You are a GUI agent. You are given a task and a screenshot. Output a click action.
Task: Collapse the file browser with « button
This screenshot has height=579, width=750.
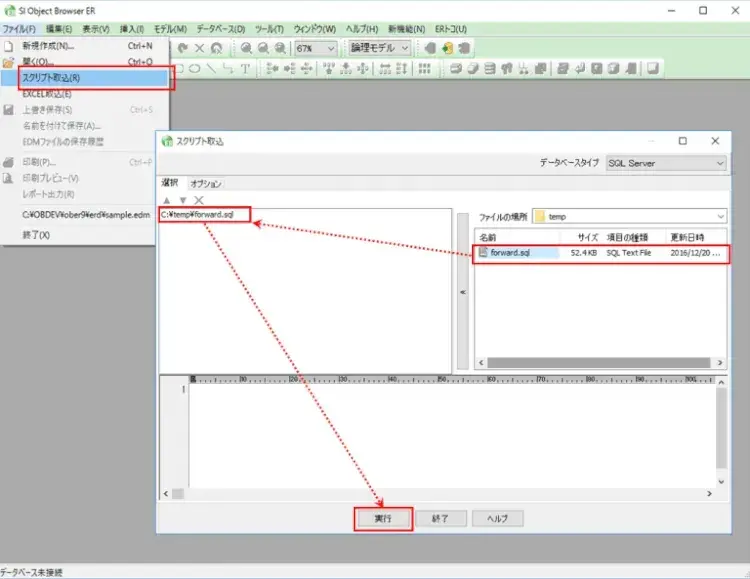click(463, 291)
